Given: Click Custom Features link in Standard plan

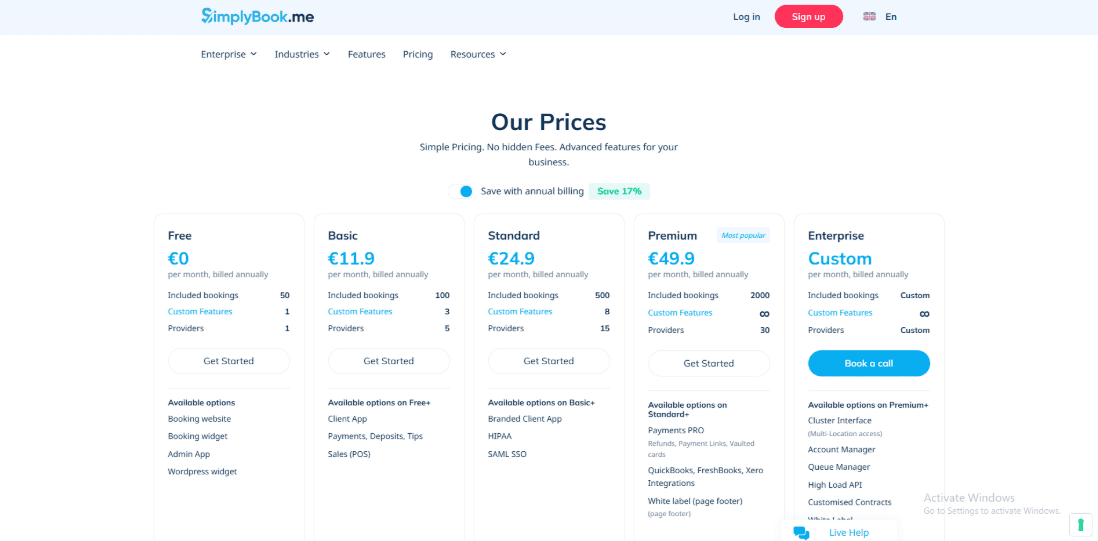Looking at the screenshot, I should point(520,311).
